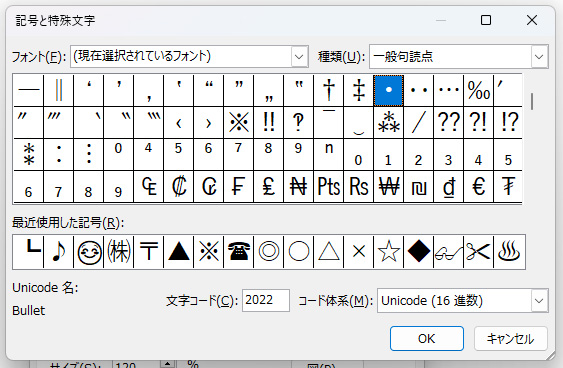The width and height of the screenshot is (563, 368).
Task: Select the won ₩ currency symbol
Action: [x=388, y=187]
